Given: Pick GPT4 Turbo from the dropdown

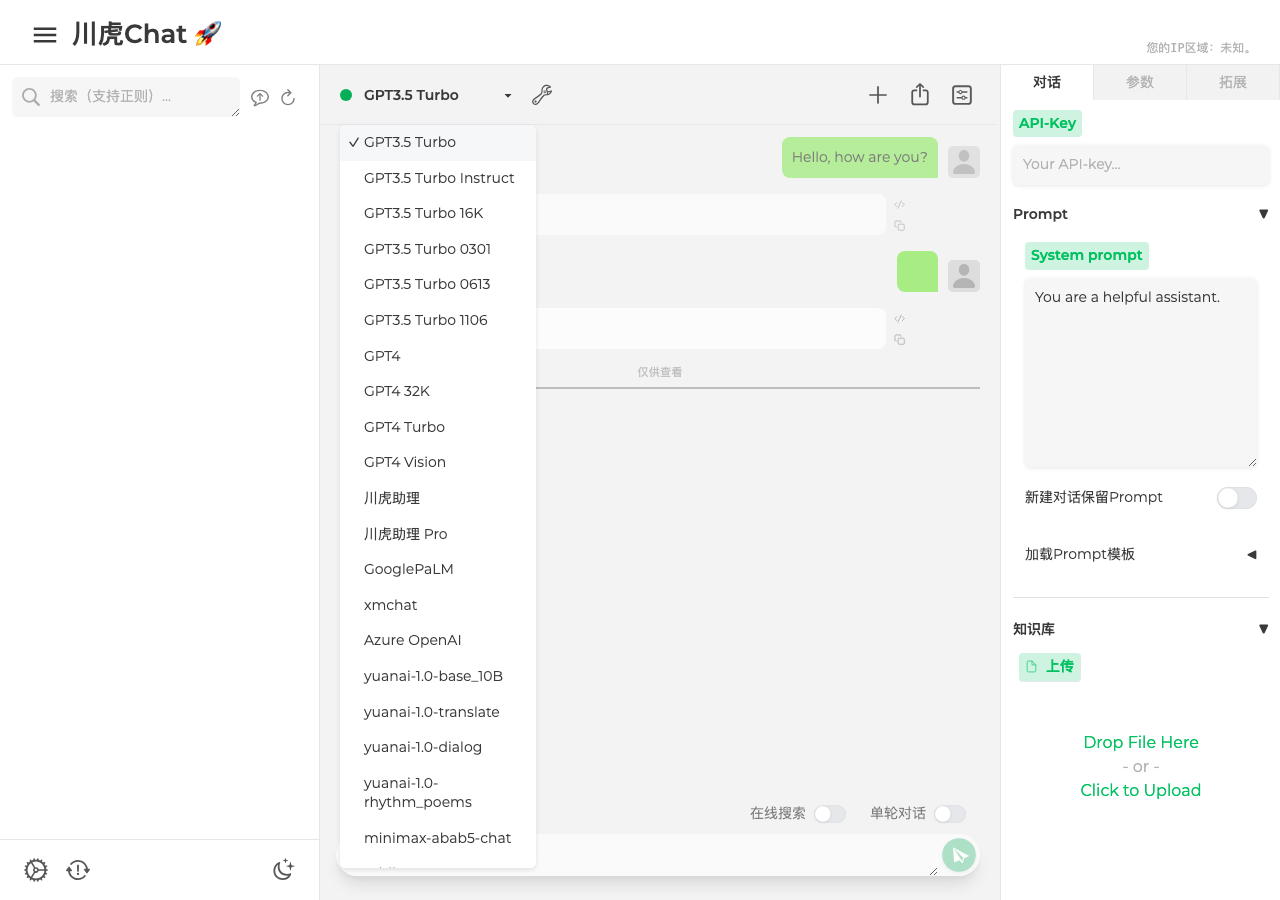Looking at the screenshot, I should 438,427.
